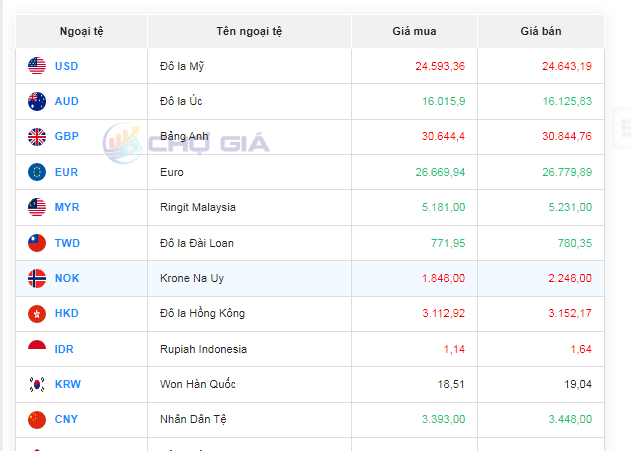Click the European Union flag icon
Image resolution: width=631 pixels, height=451 pixels.
[x=37, y=172]
